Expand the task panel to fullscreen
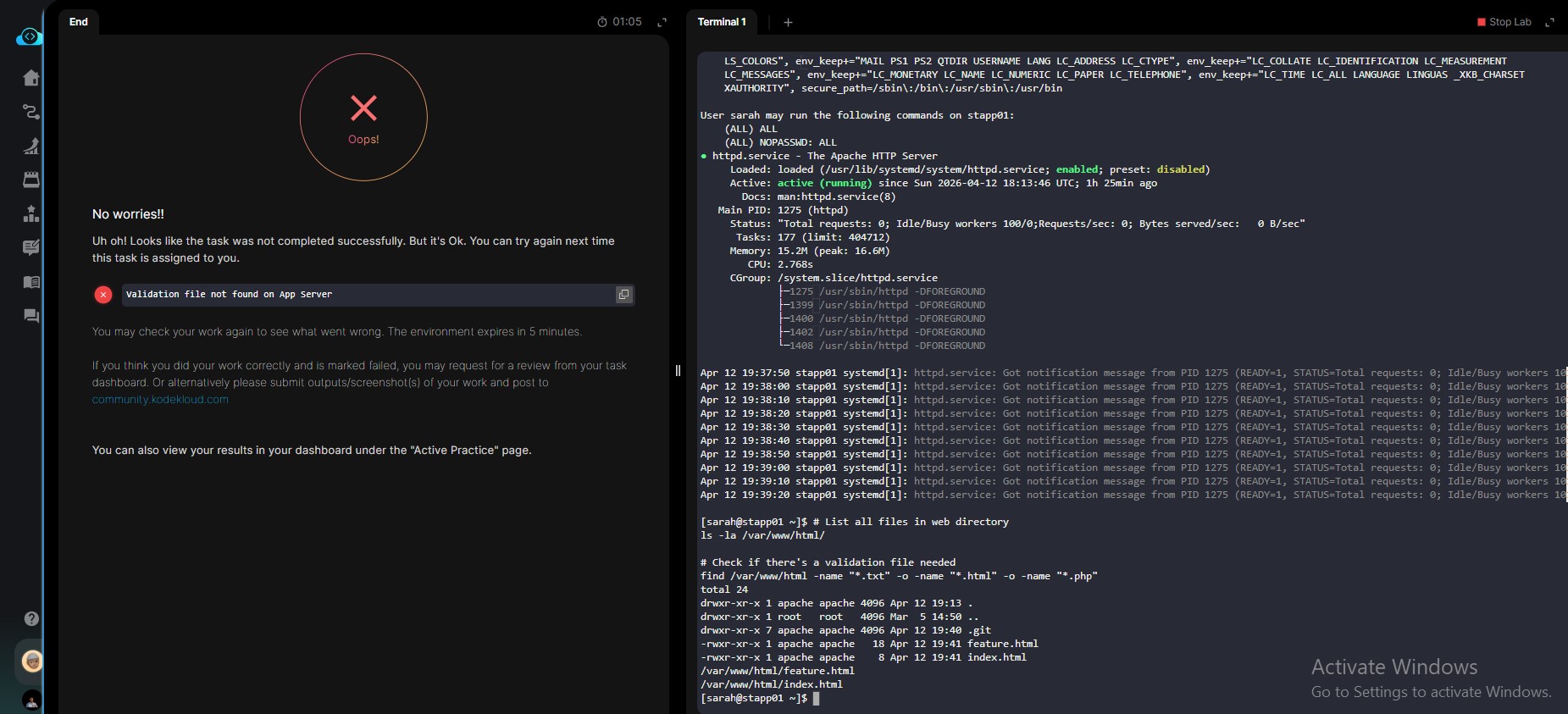This screenshot has height=714, width=1568. (662, 22)
